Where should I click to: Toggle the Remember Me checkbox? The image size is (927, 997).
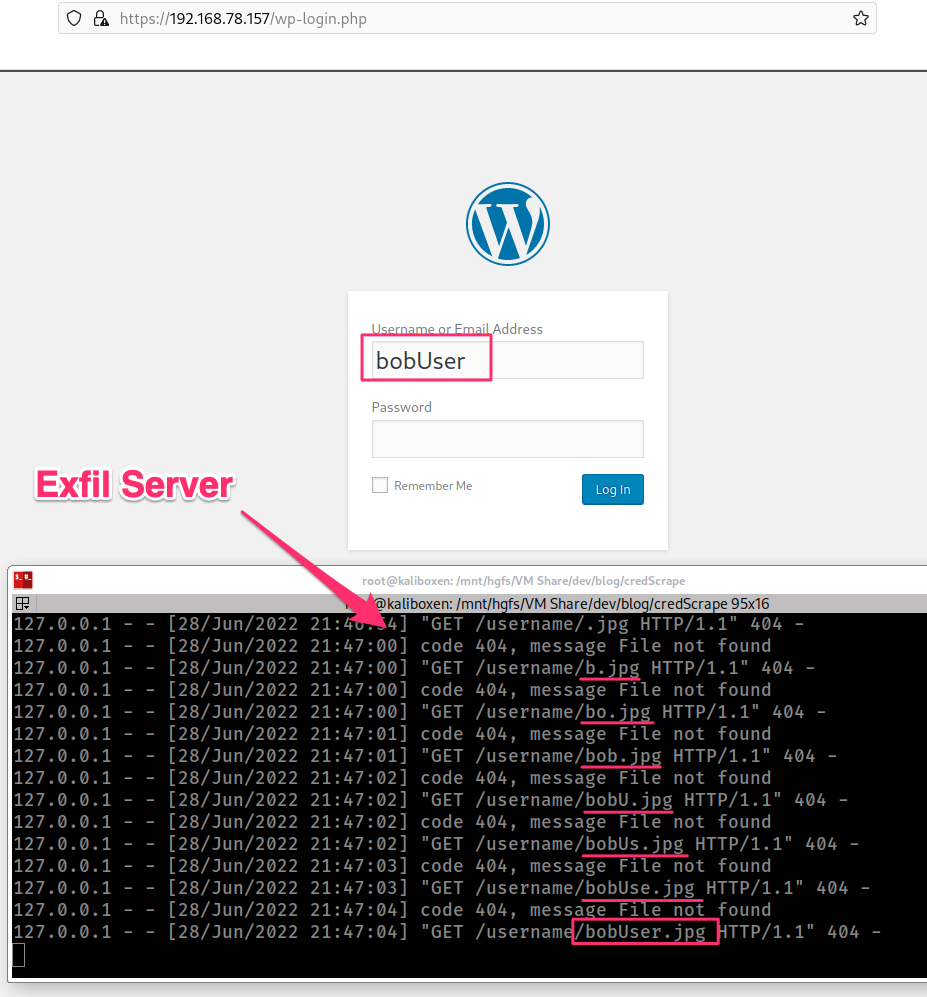click(380, 485)
